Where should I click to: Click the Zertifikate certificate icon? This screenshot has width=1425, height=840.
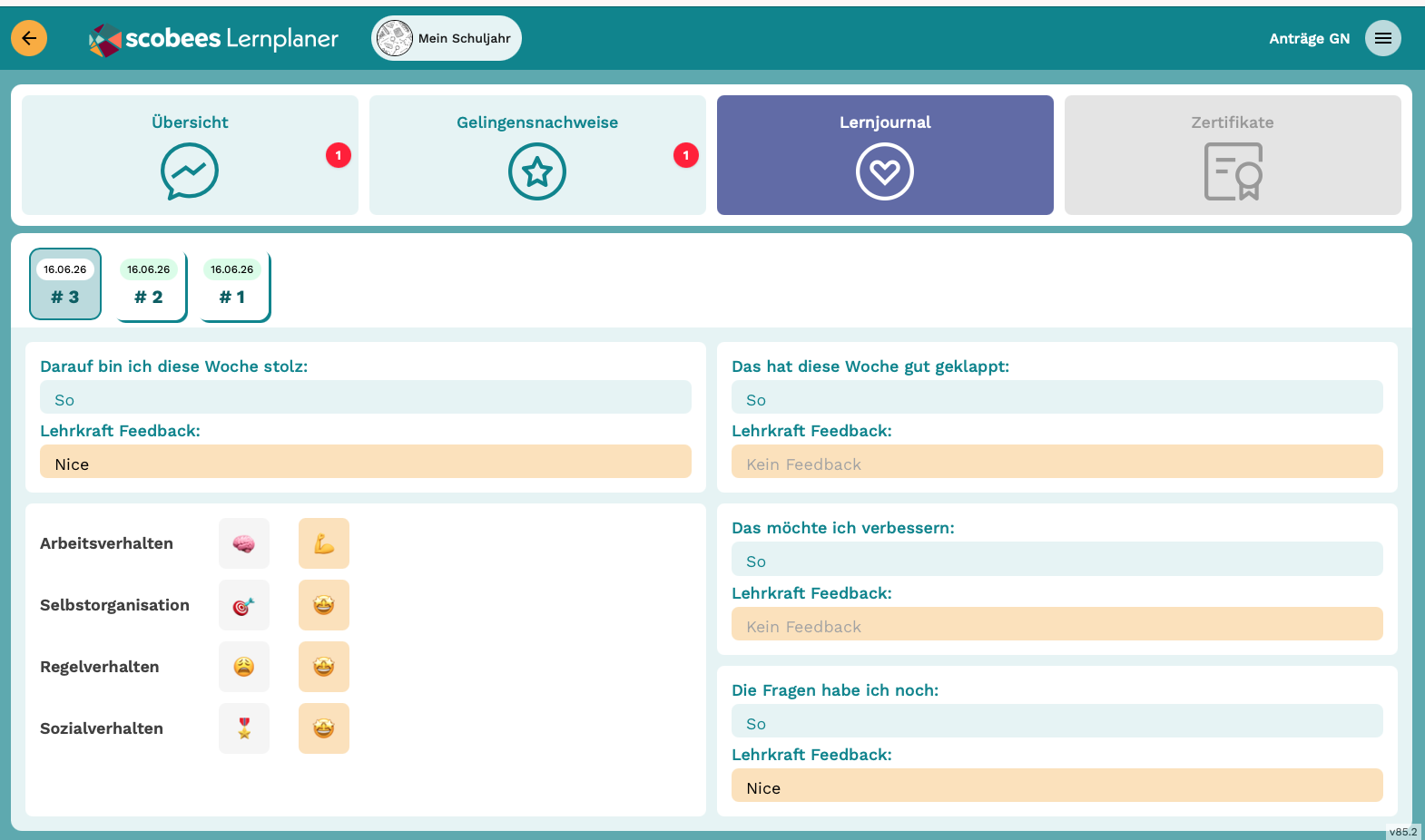coord(1233,171)
